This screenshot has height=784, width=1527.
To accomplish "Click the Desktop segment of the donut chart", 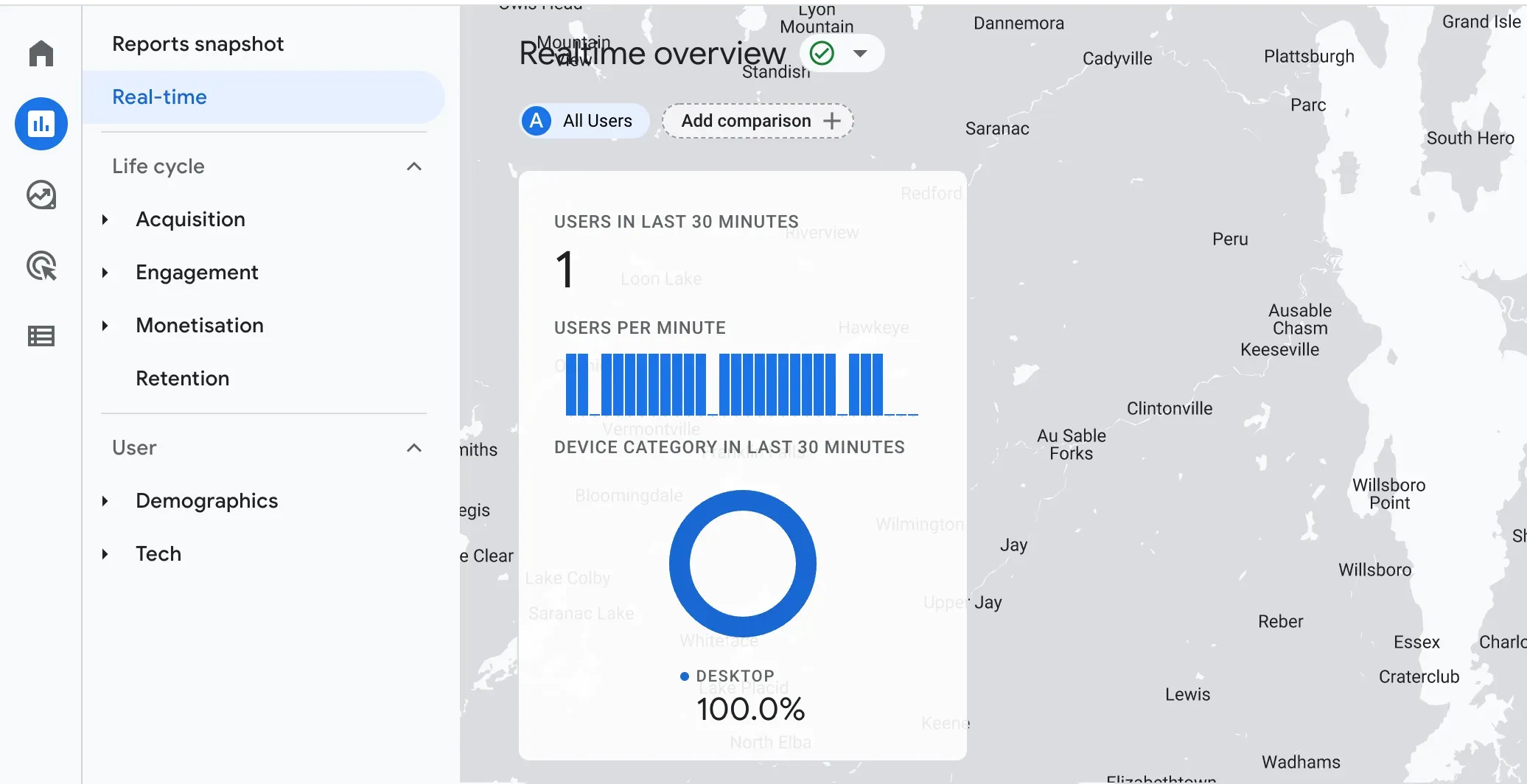I will 743,498.
